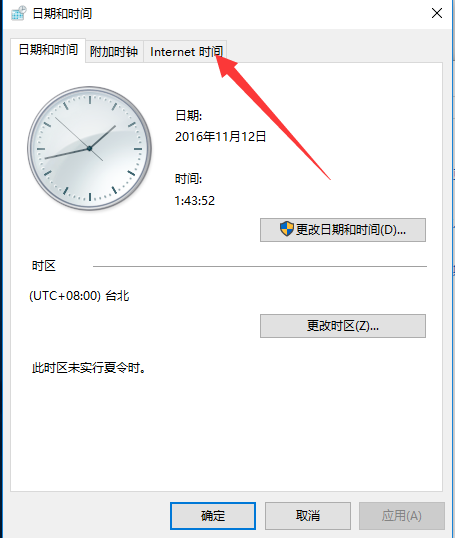Cancel with the 取消 button
The height and width of the screenshot is (538, 455).
(308, 516)
